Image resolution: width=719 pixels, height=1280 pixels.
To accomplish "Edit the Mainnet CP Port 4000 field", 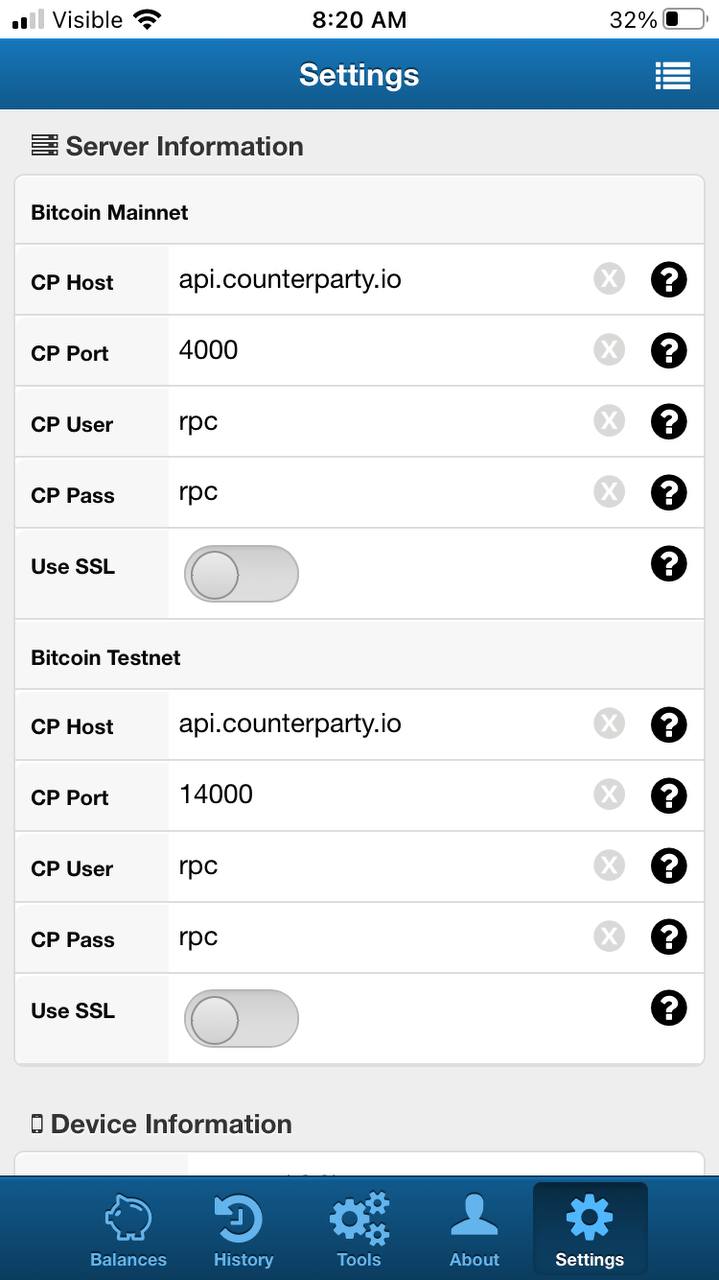I will pyautogui.click(x=380, y=351).
